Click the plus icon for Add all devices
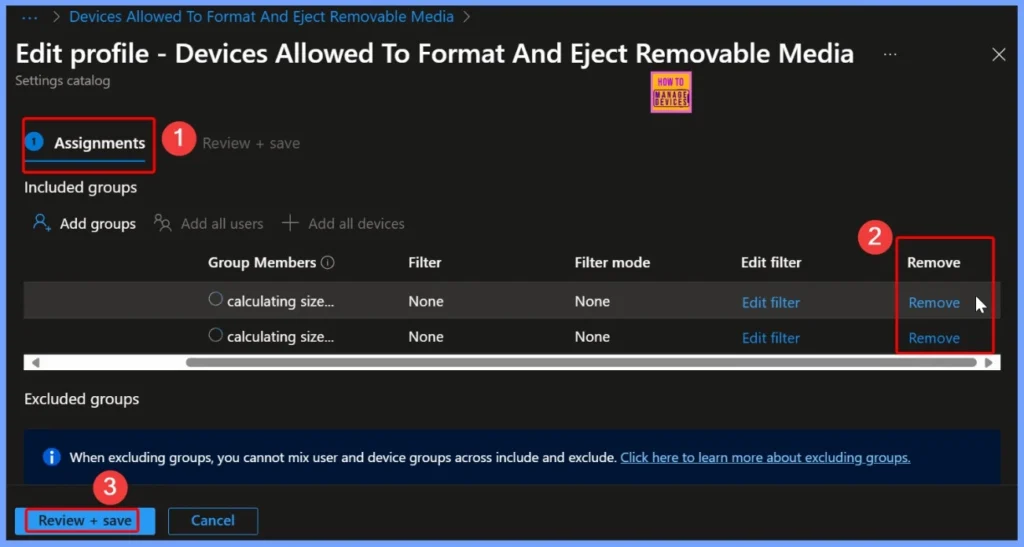 click(x=290, y=223)
